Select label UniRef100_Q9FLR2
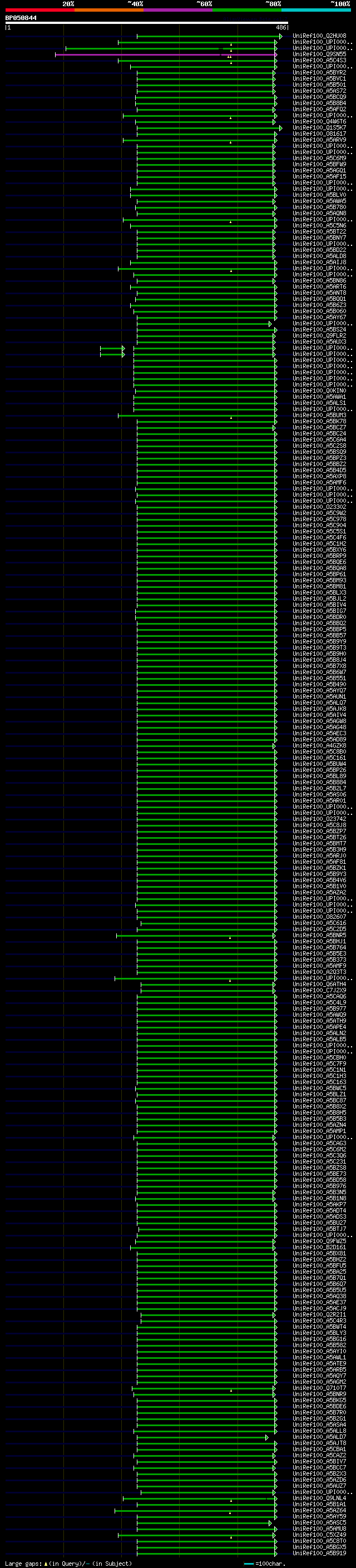 click(x=319, y=336)
